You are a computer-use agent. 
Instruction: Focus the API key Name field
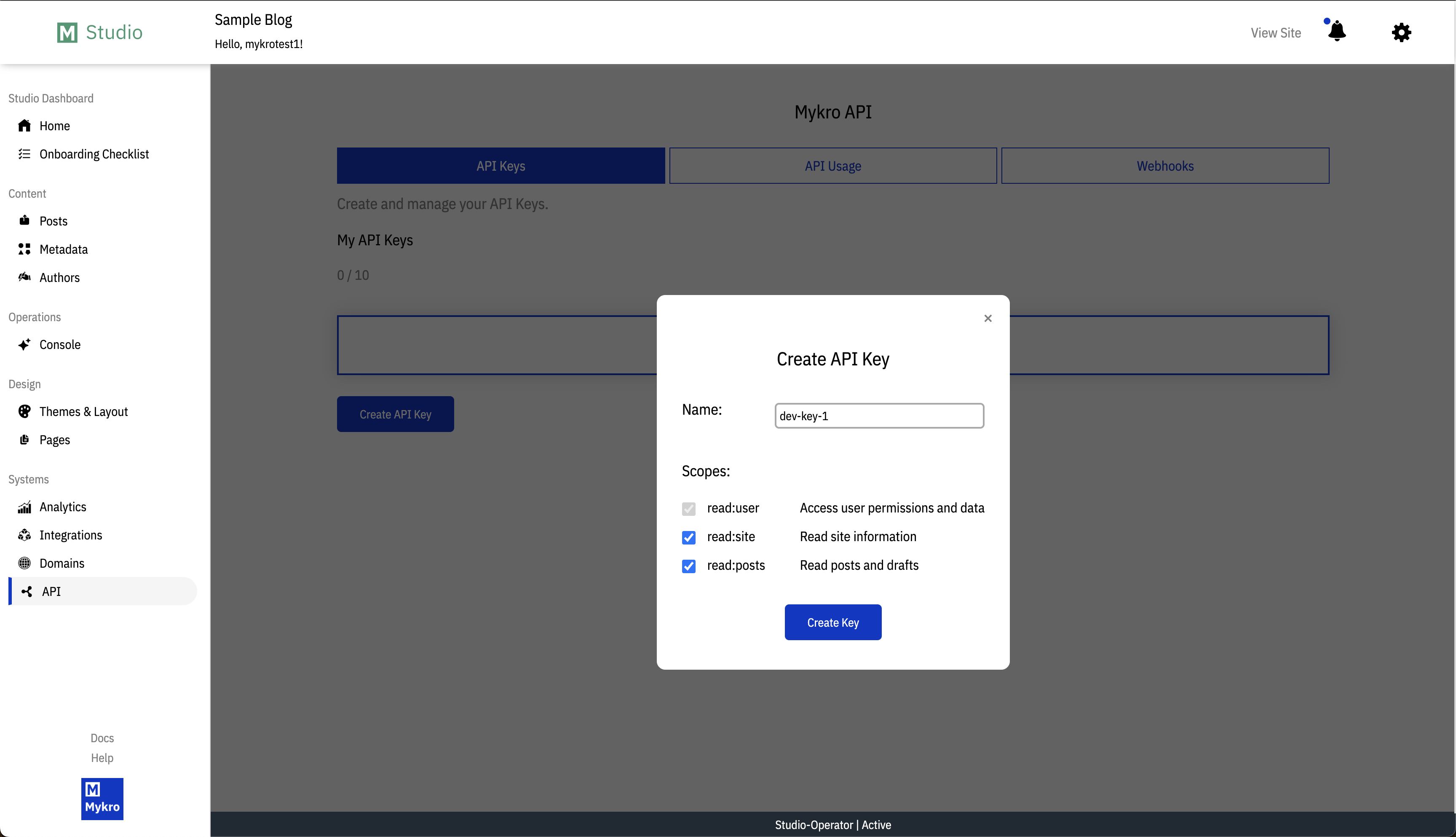(x=878, y=416)
